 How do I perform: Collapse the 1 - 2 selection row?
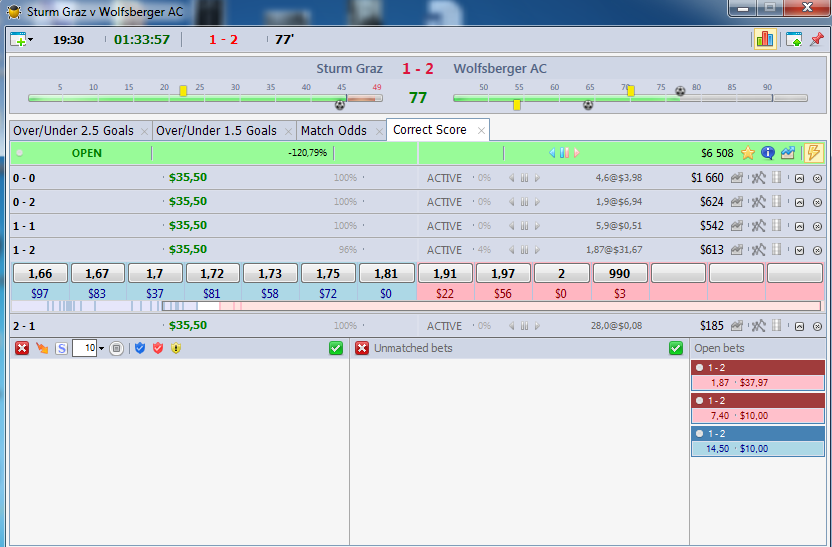click(799, 250)
